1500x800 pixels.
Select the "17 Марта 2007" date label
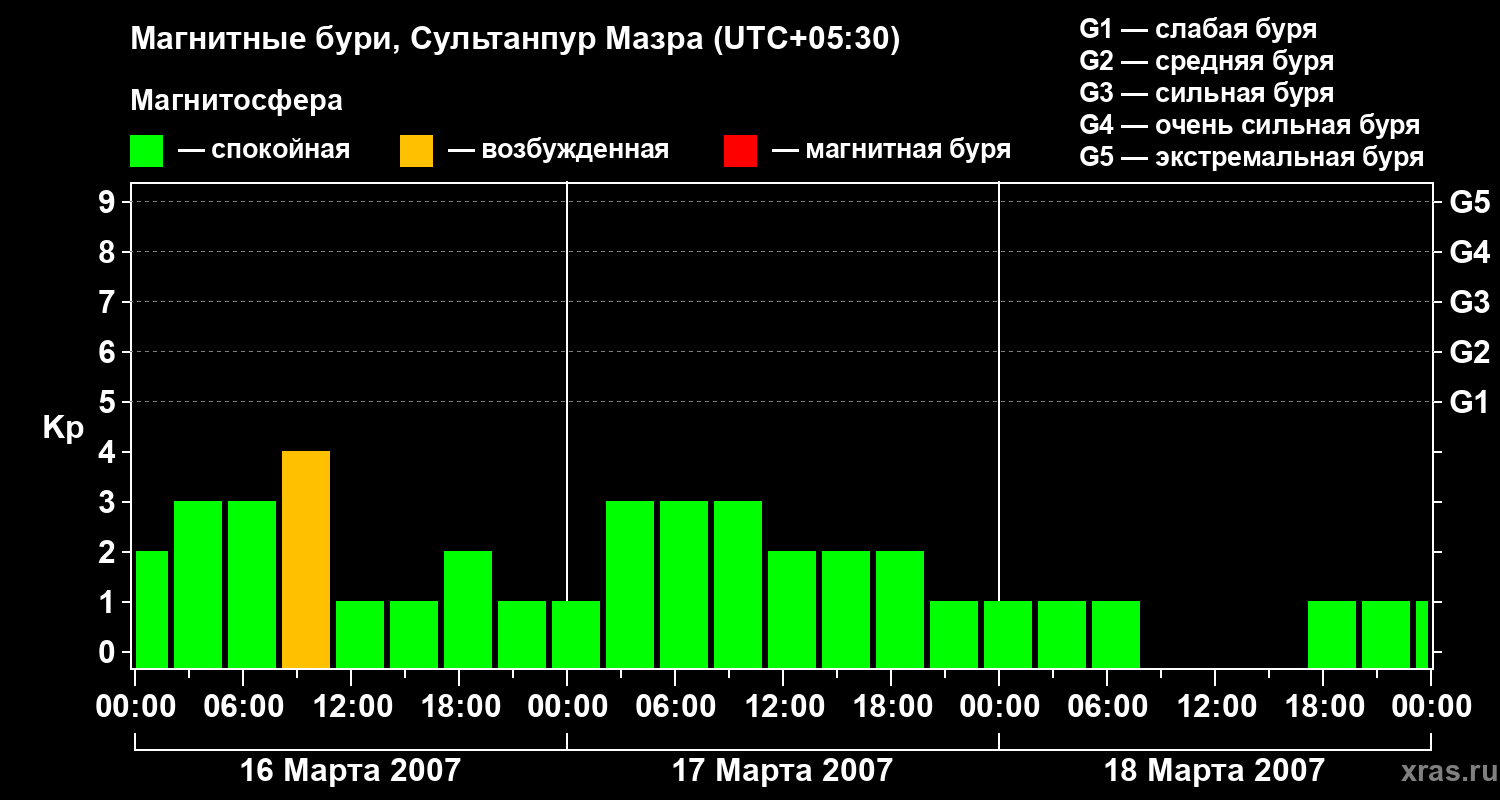pos(783,771)
